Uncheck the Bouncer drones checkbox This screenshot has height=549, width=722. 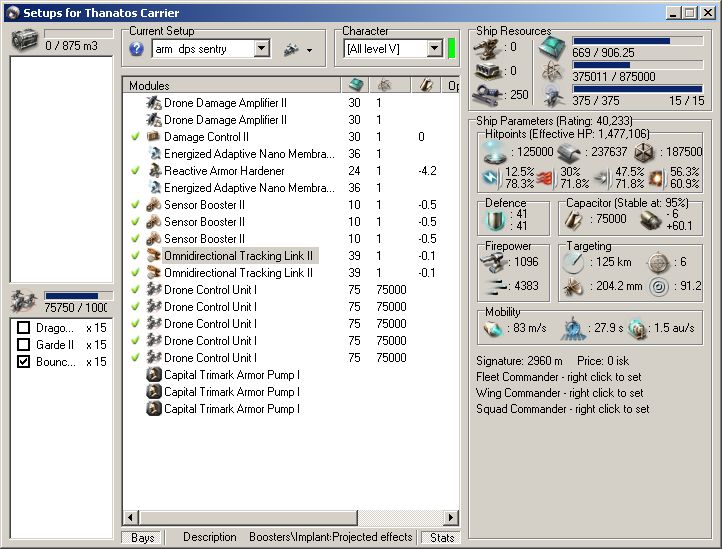(23, 362)
